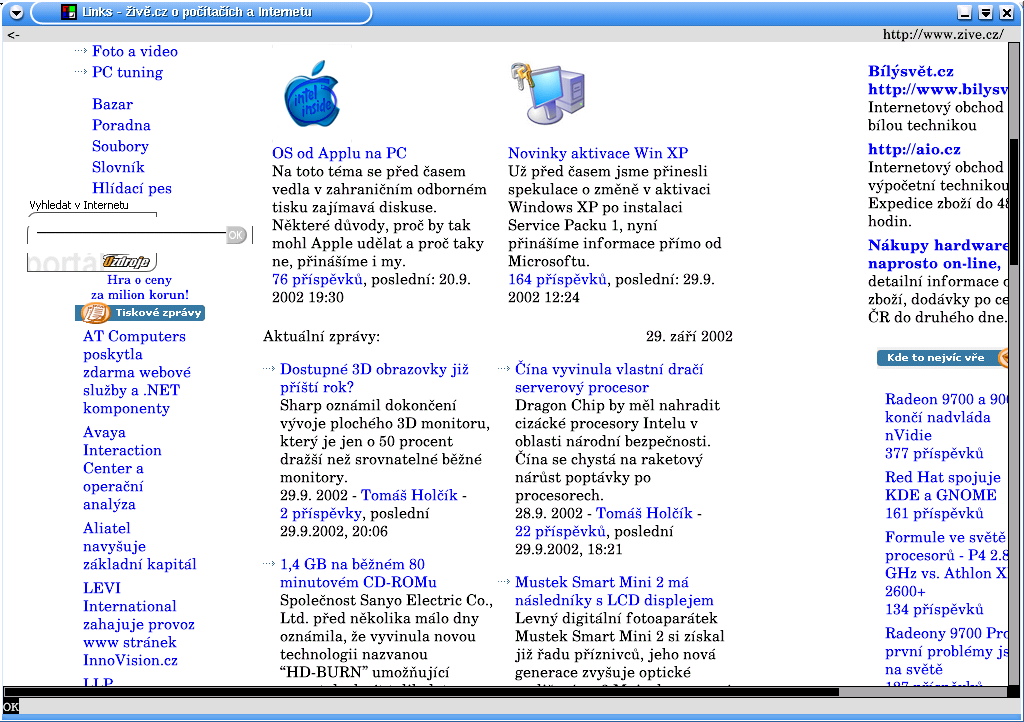Click the Zdroje search source button
The image size is (1024, 722).
[127, 262]
